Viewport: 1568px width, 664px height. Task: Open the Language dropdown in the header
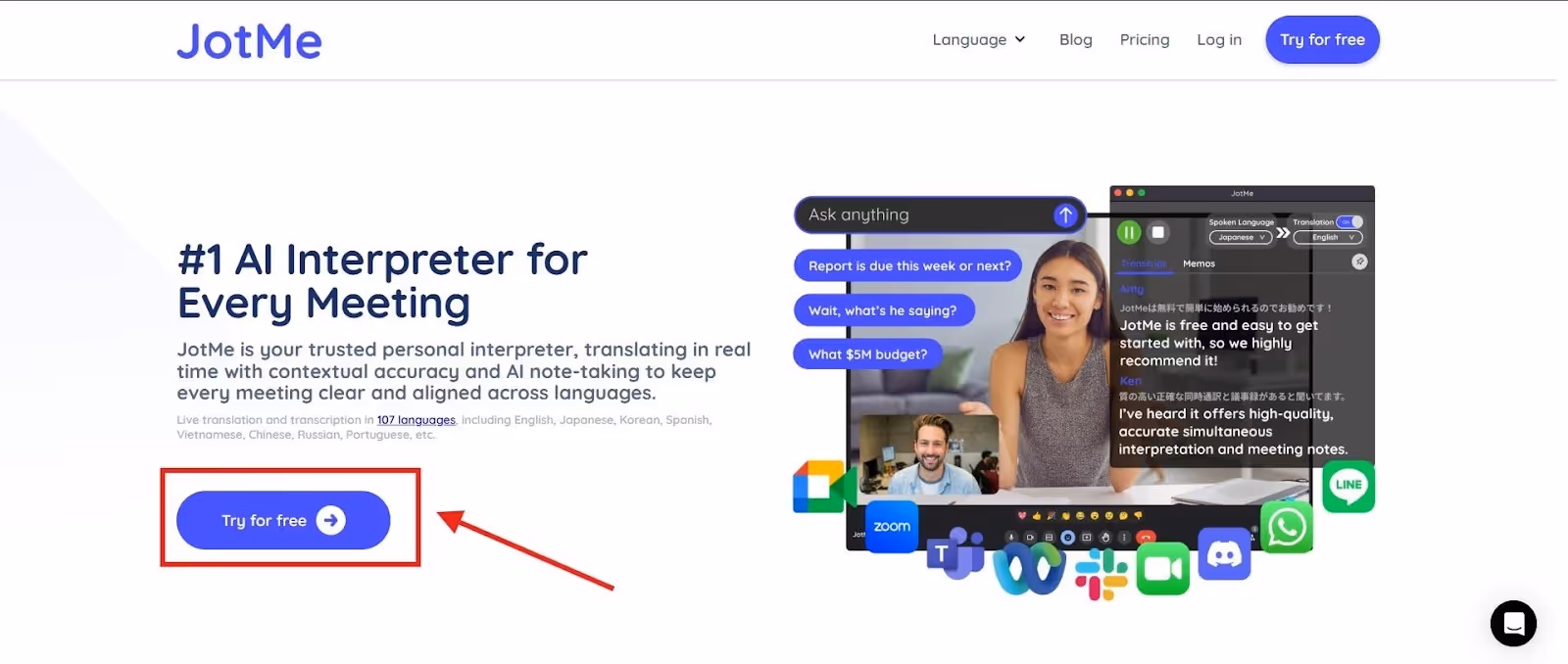click(979, 39)
